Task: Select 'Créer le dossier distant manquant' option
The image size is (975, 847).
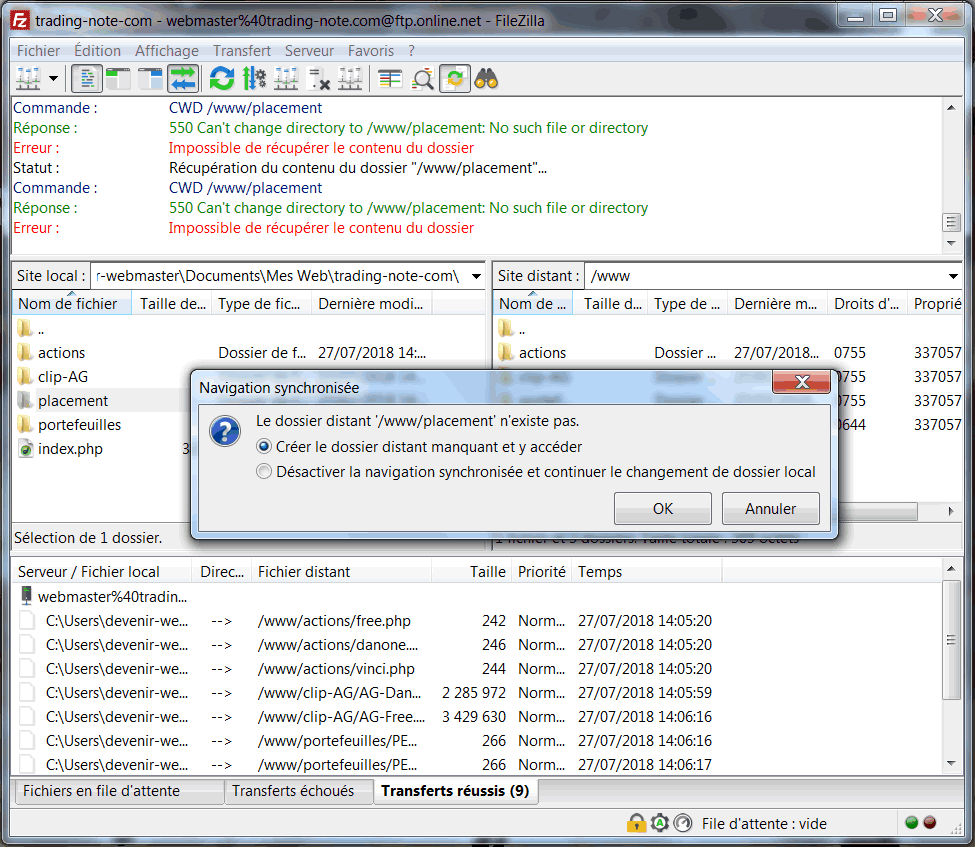Action: (419, 447)
